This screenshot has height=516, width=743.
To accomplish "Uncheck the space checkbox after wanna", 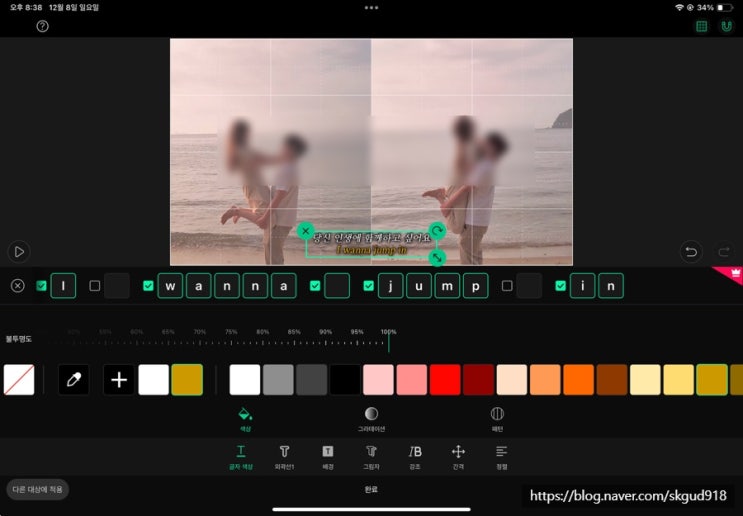I will pyautogui.click(x=315, y=286).
